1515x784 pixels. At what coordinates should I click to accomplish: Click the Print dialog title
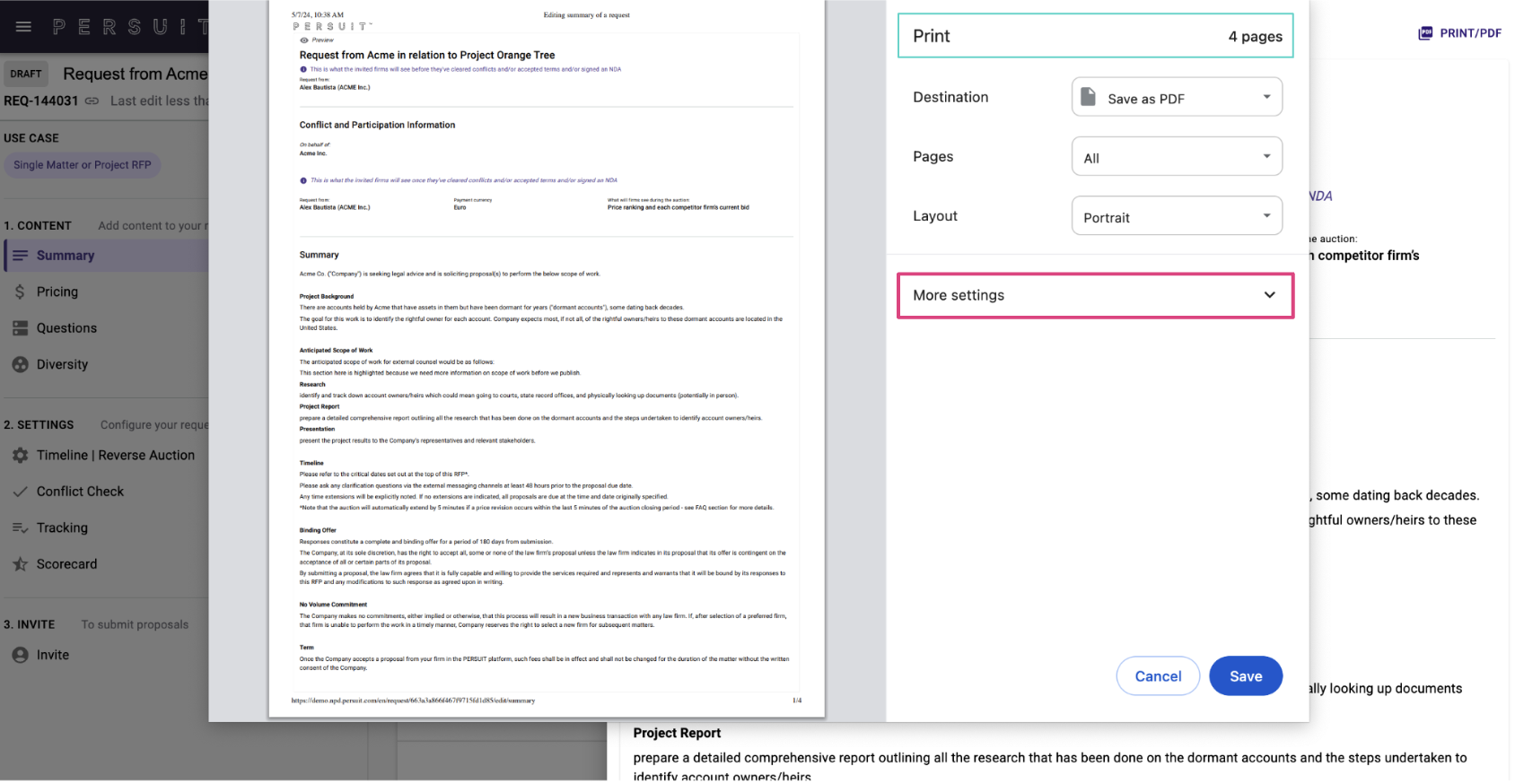coord(931,36)
